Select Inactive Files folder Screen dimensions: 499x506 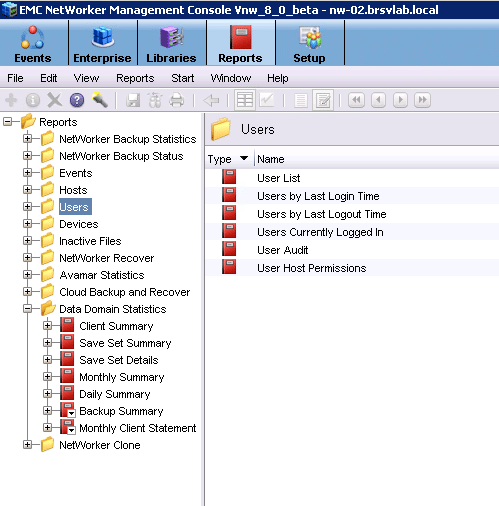coord(90,241)
